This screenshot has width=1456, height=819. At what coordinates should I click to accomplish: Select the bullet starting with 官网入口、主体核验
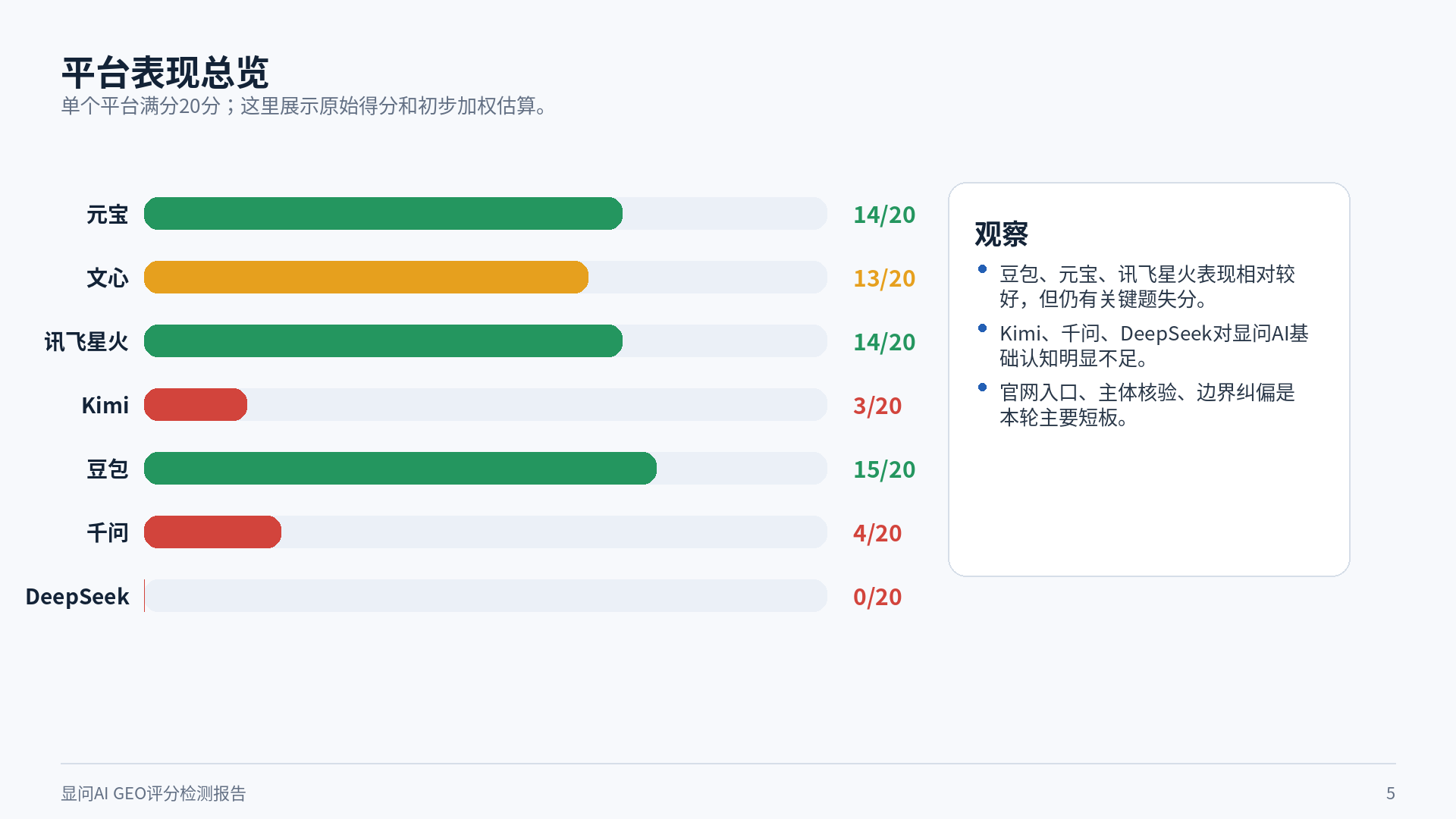pos(1147,405)
